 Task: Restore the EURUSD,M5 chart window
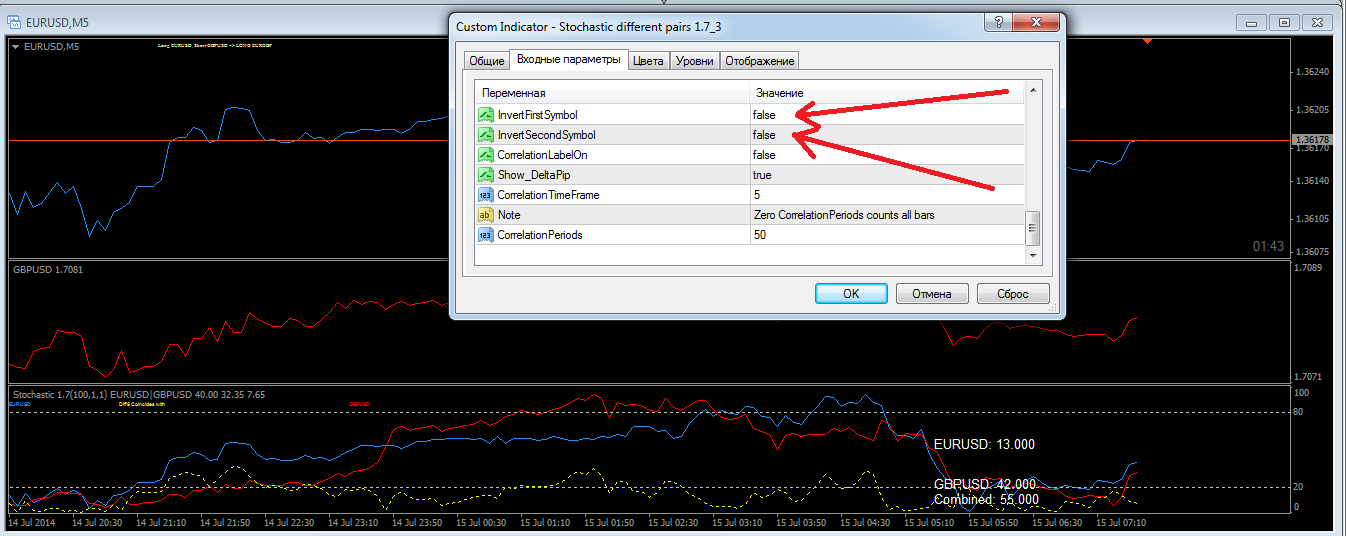[x=1285, y=22]
